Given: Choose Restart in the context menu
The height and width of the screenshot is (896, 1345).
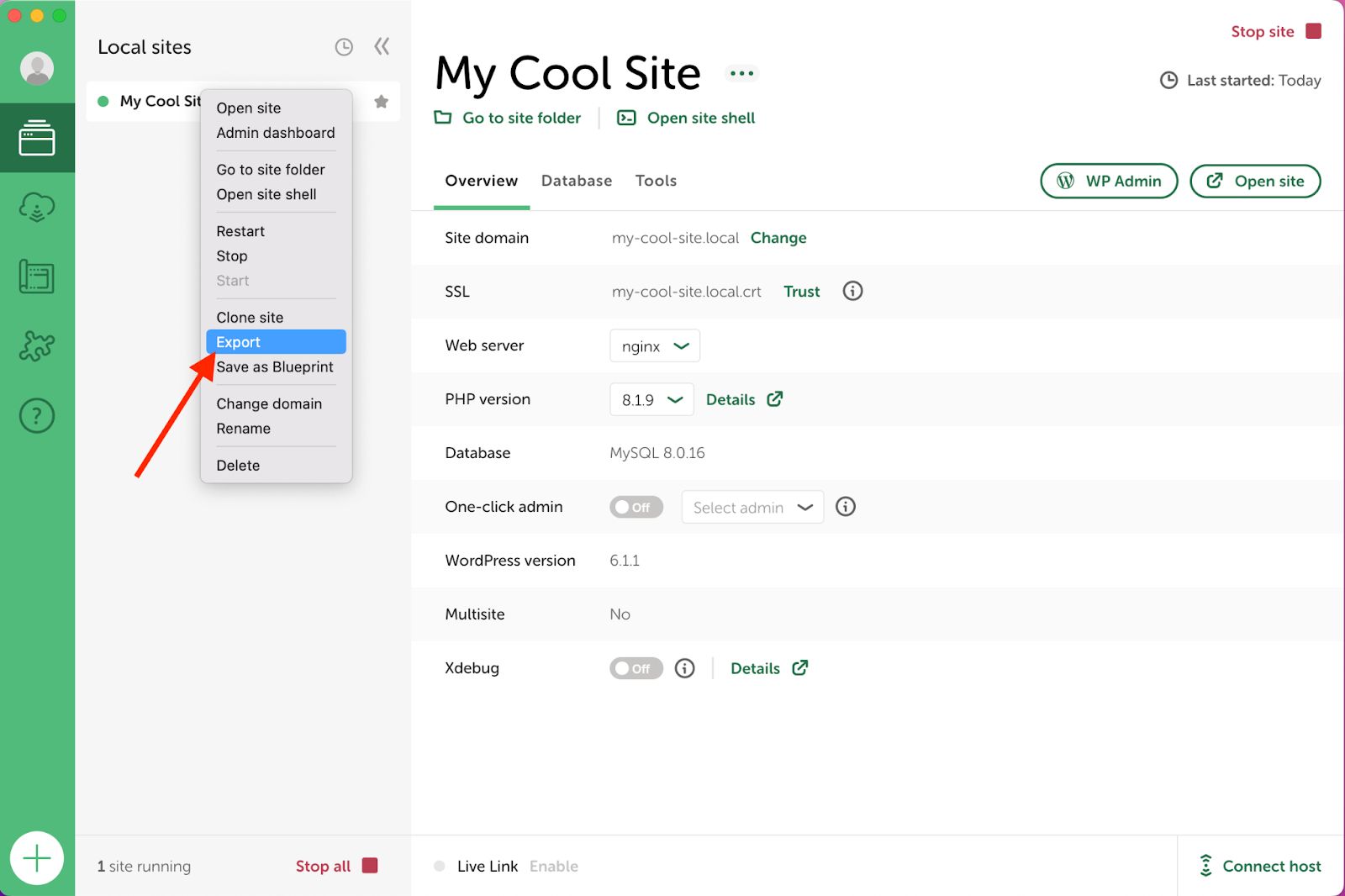Looking at the screenshot, I should pos(240,231).
